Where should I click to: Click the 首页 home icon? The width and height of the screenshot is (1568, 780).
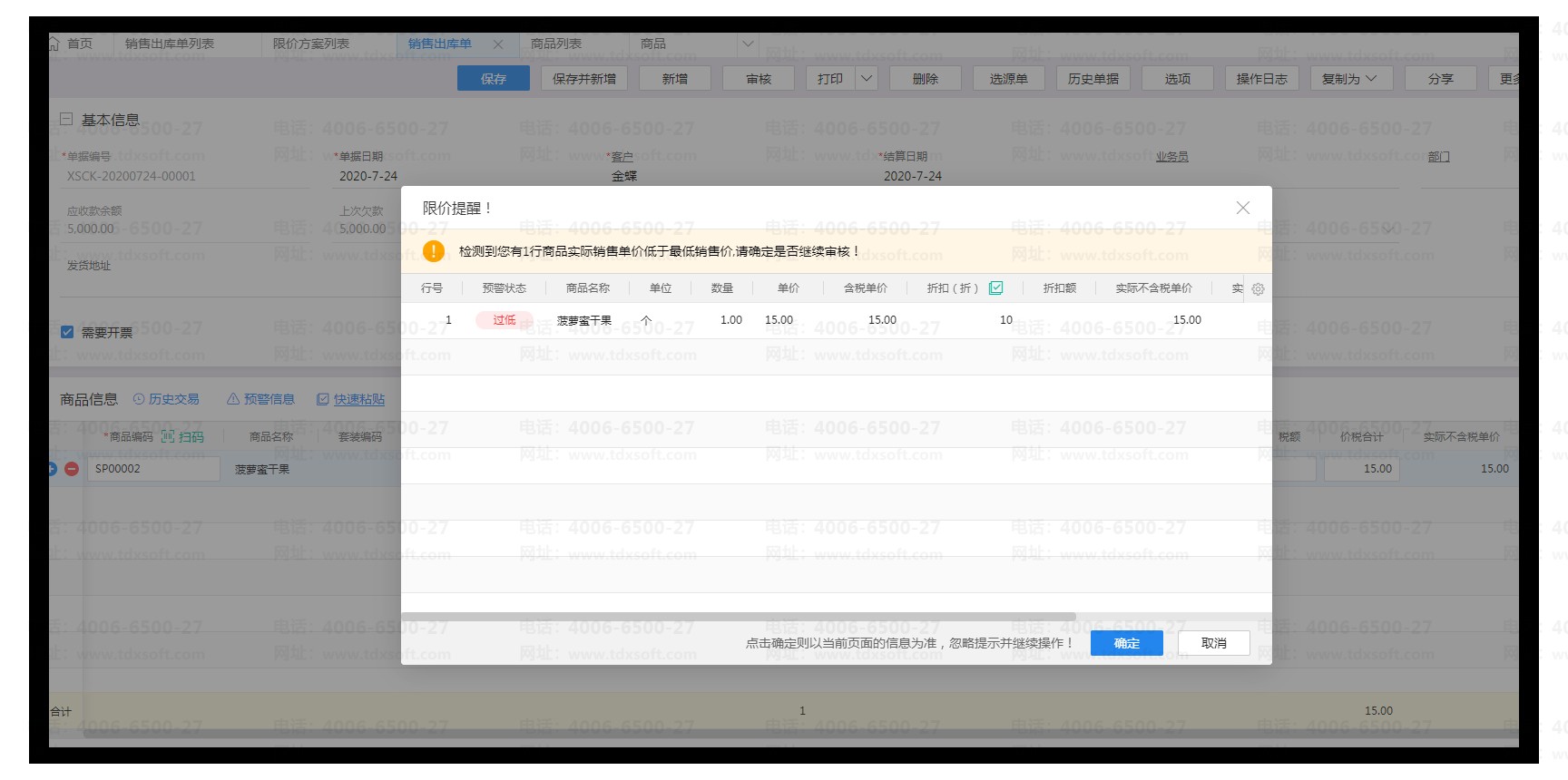pos(54,44)
